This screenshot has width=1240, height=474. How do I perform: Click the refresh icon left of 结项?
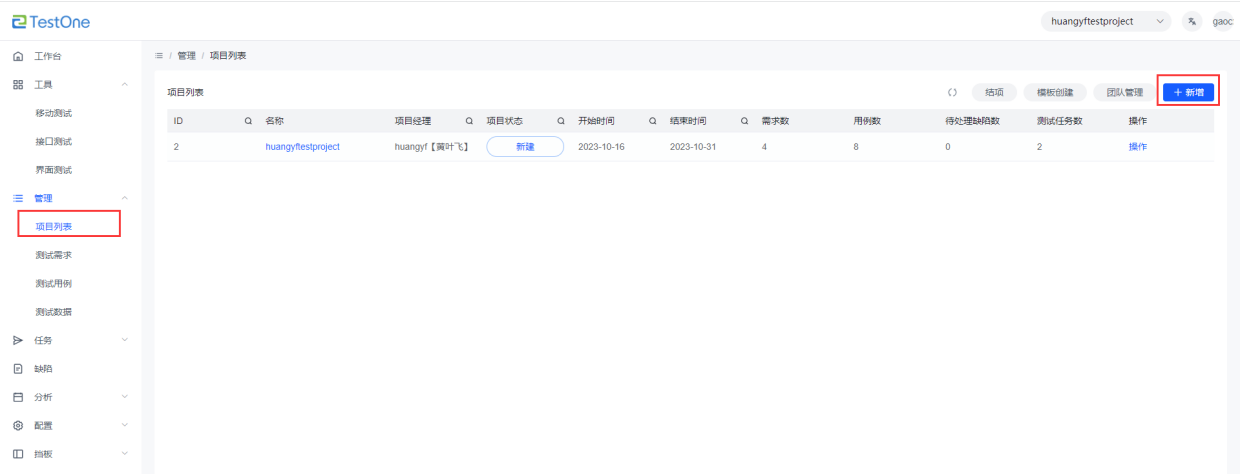952,92
